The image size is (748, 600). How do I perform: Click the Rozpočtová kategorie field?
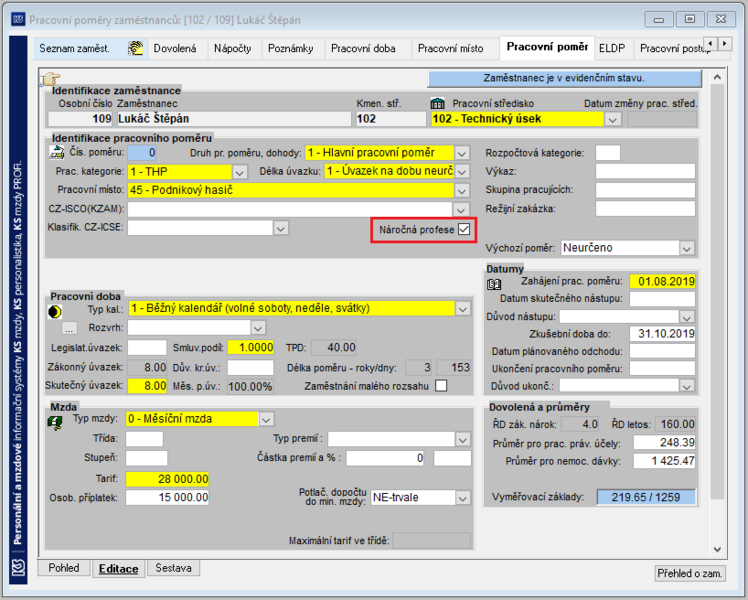tap(608, 153)
